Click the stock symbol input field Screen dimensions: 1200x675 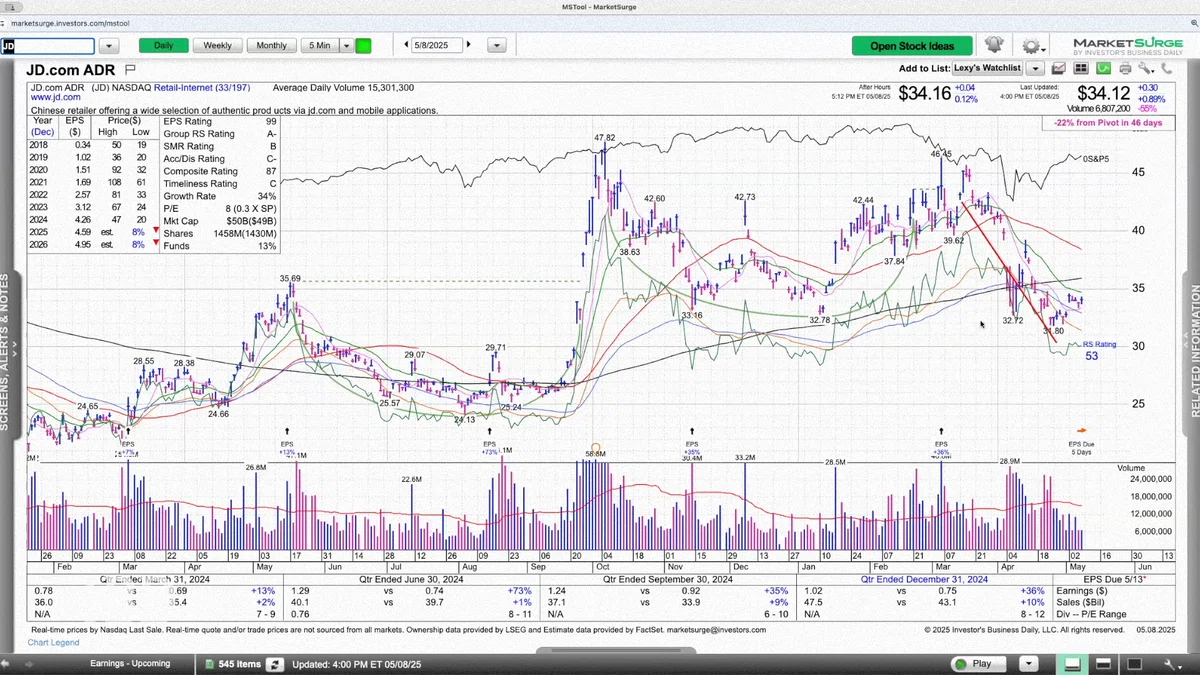(x=48, y=46)
